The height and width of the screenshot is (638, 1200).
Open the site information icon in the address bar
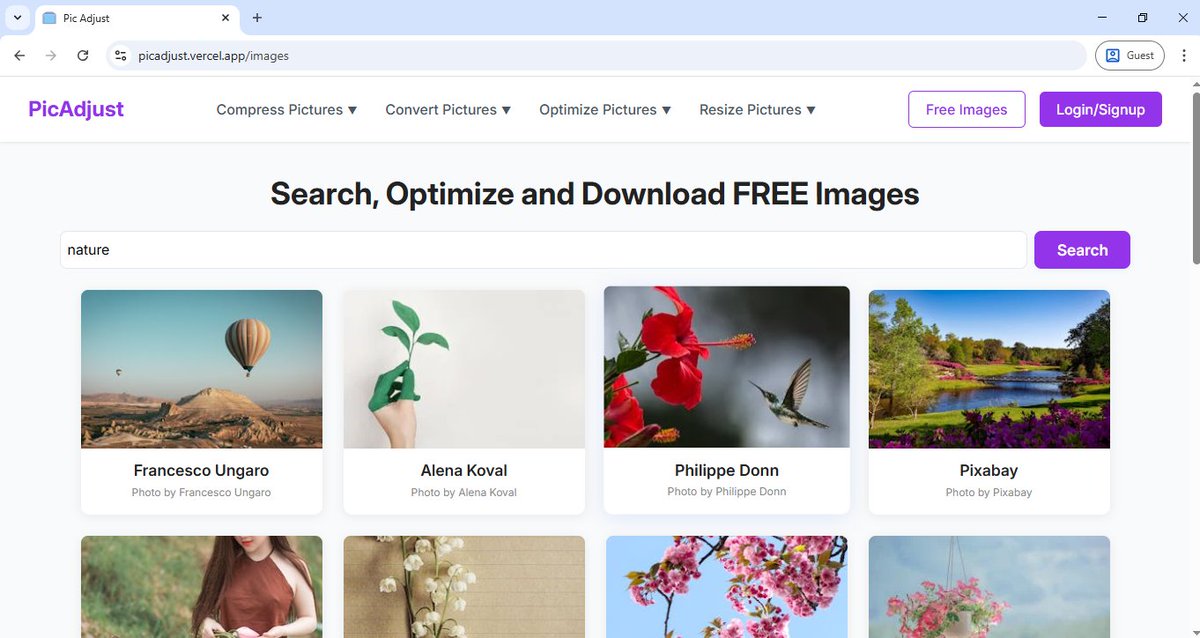point(121,56)
